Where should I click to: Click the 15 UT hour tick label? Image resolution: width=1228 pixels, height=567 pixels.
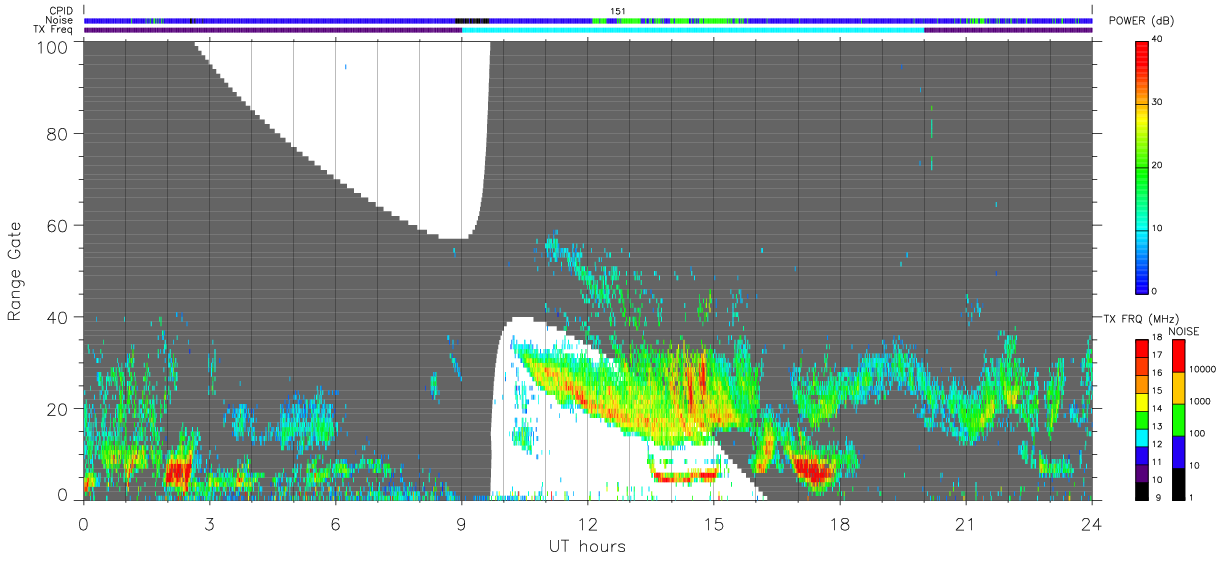(x=713, y=525)
